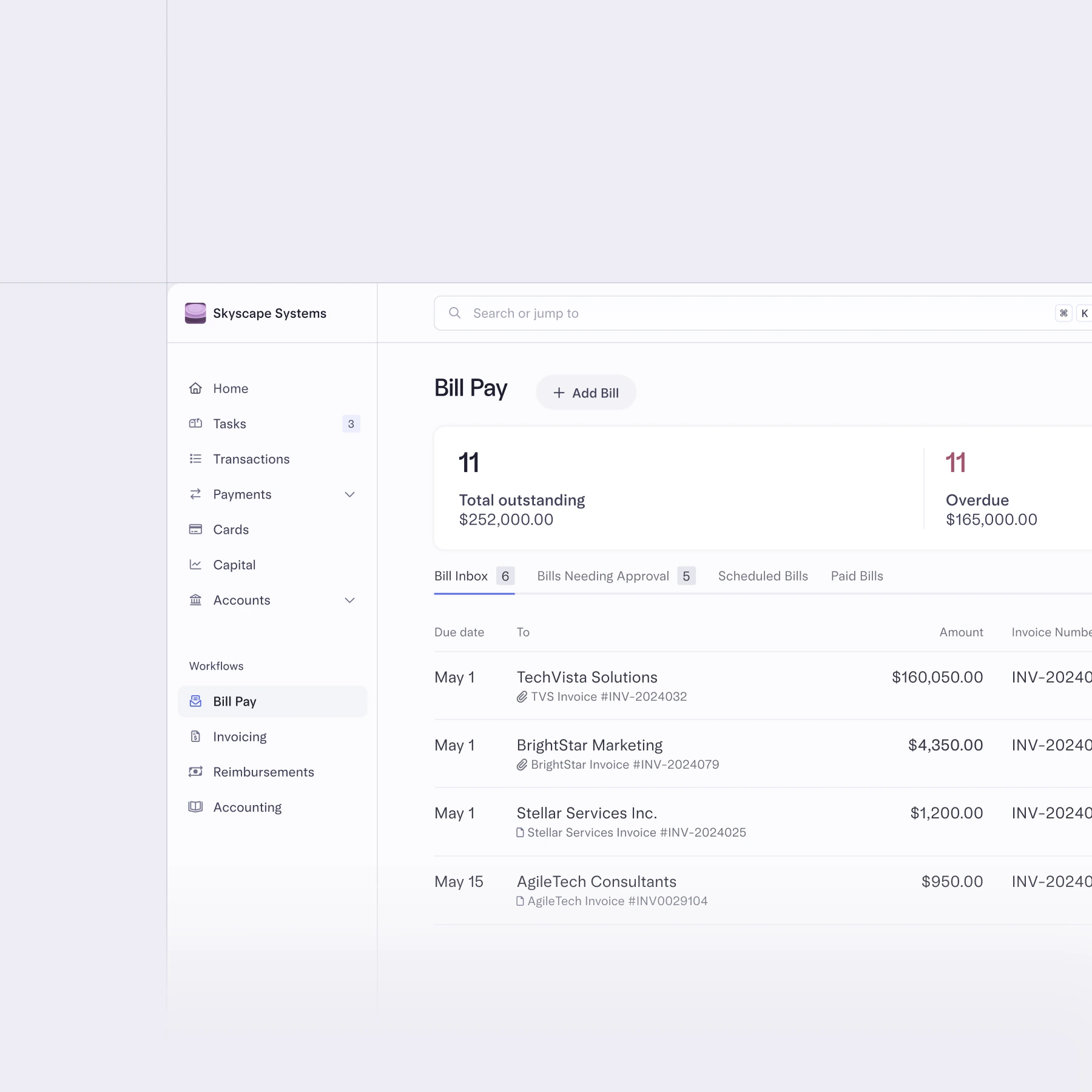This screenshot has width=1092, height=1092.
Task: Switch to Bills Needing Approval tab
Action: [603, 576]
